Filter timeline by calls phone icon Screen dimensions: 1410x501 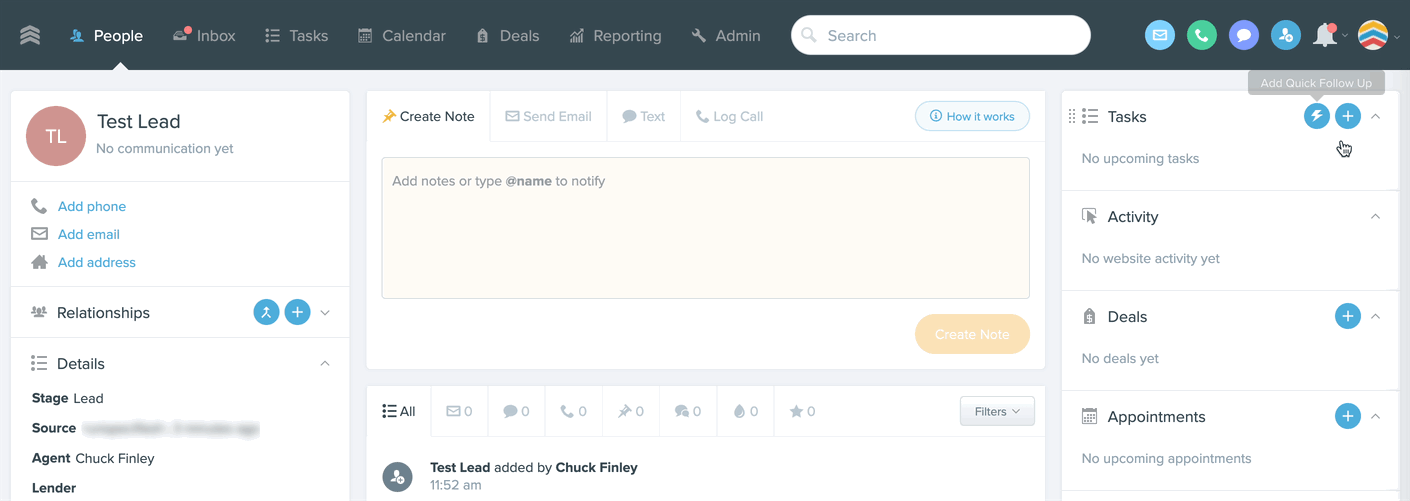point(573,411)
